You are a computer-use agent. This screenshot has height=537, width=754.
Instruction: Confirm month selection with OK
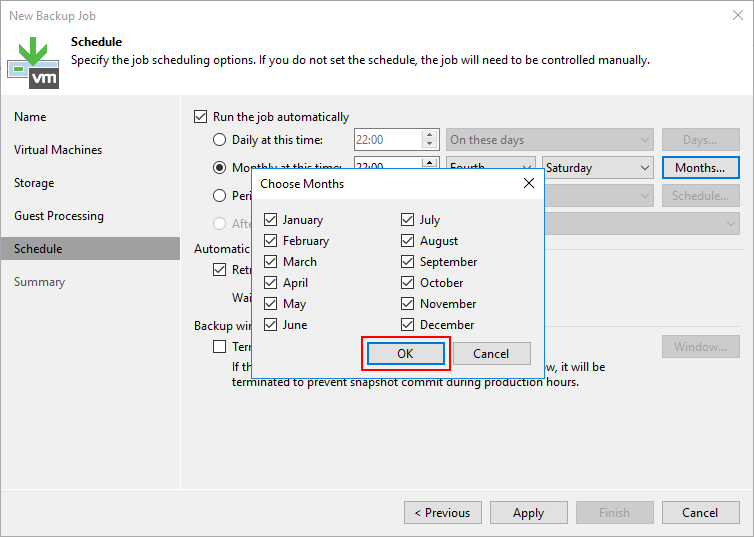pyautogui.click(x=405, y=353)
